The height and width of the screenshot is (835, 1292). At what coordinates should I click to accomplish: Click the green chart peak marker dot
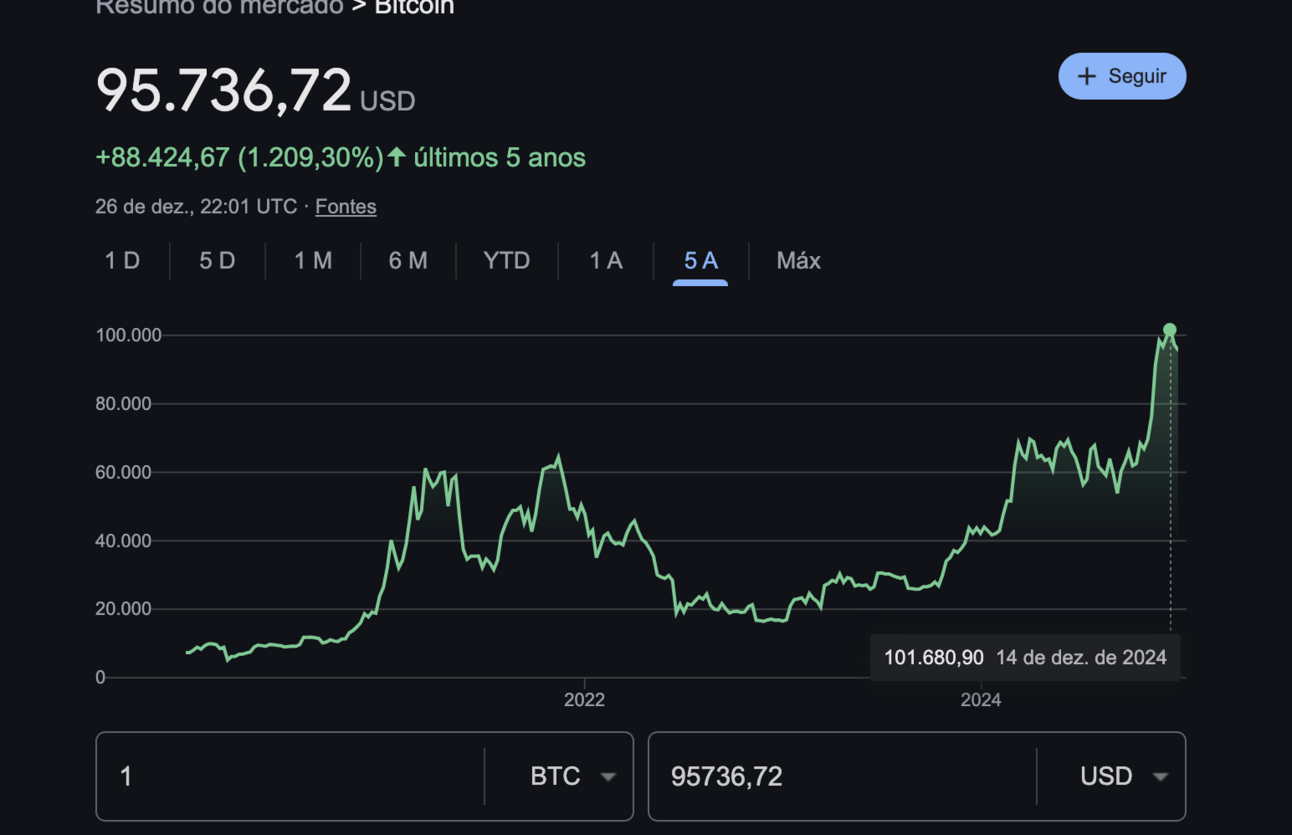pyautogui.click(x=1170, y=330)
